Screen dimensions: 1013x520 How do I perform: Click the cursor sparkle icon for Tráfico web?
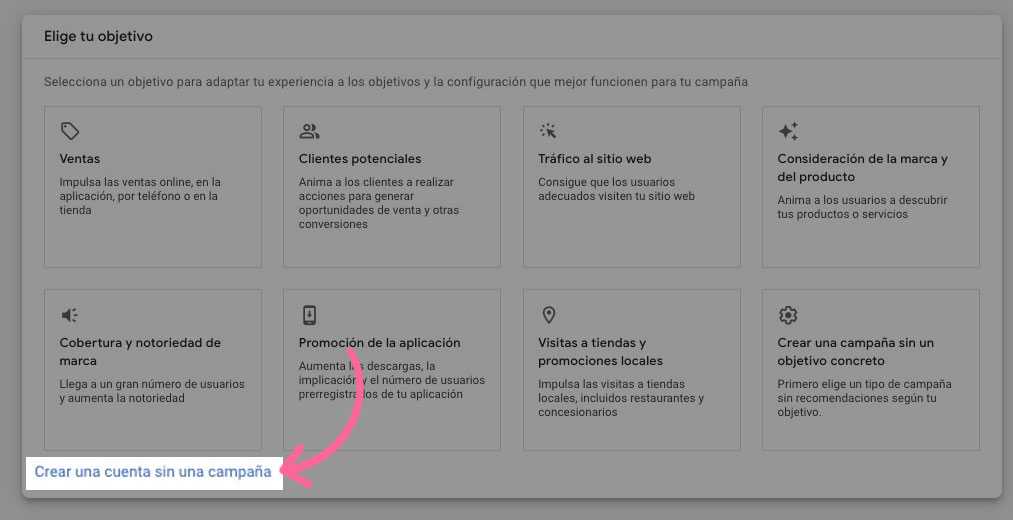548,131
